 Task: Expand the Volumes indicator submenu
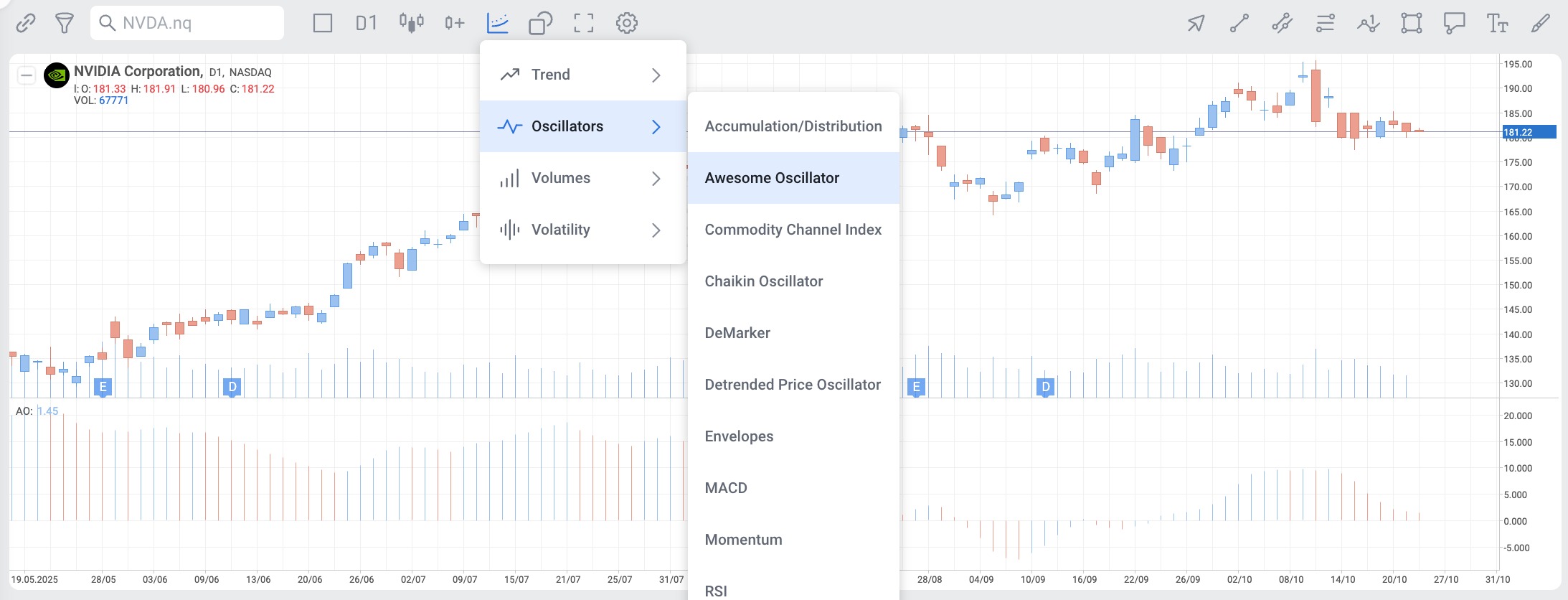click(x=582, y=178)
